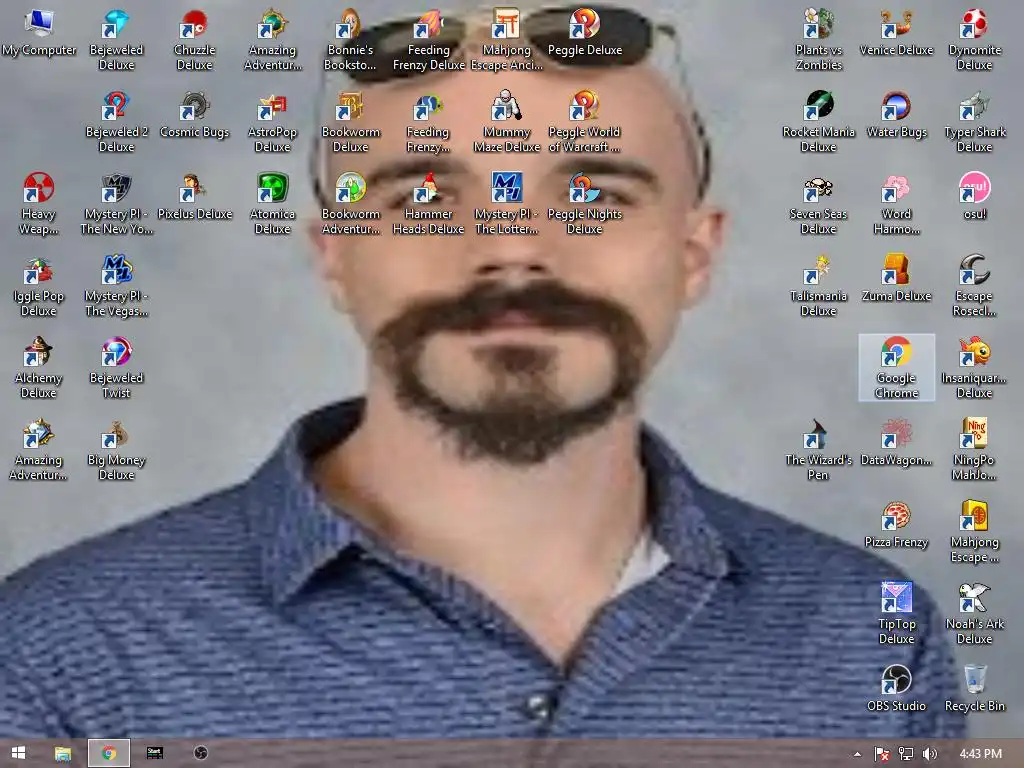Click the Zuma Deluxe icon
1024x768 pixels.
click(x=896, y=279)
